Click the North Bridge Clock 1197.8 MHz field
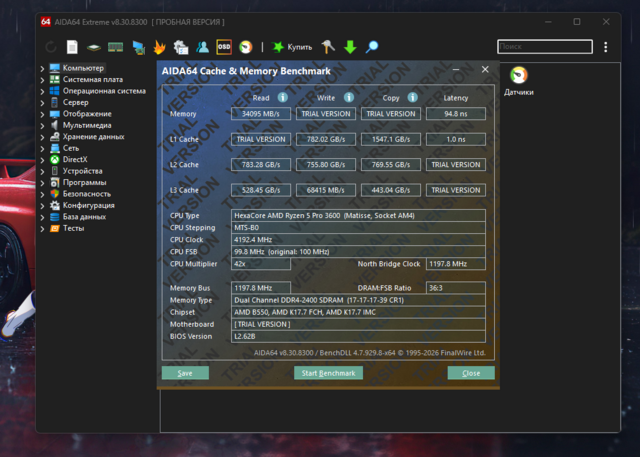Viewport: 640px width, 457px height. pos(456,264)
